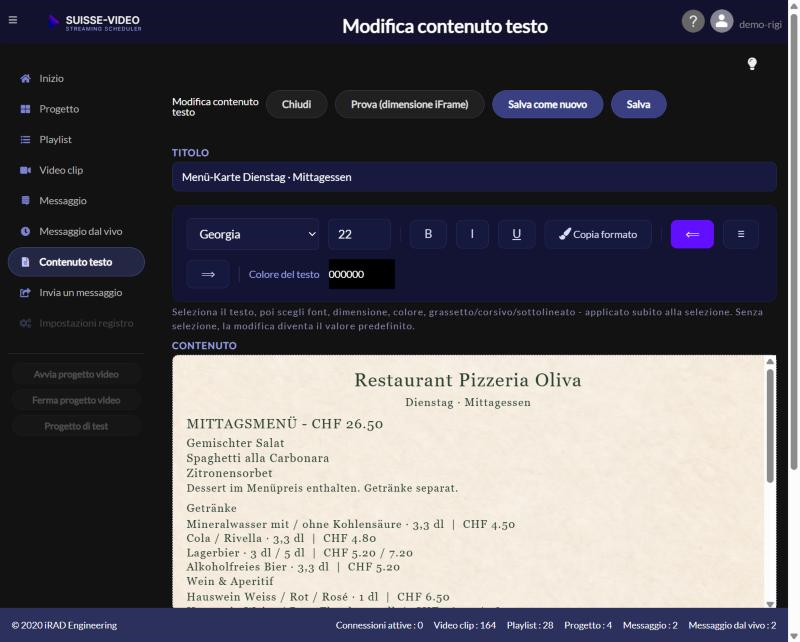The image size is (800, 642).
Task: Click Salva come nuovo button
Action: (x=547, y=105)
